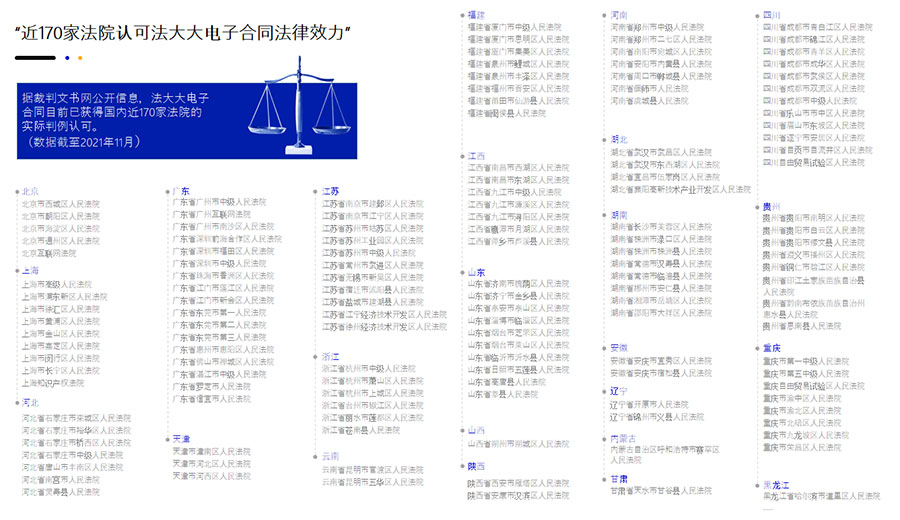Click the 湖南 heading
Image resolution: width=900 pixels, height=520 pixels.
(619, 215)
